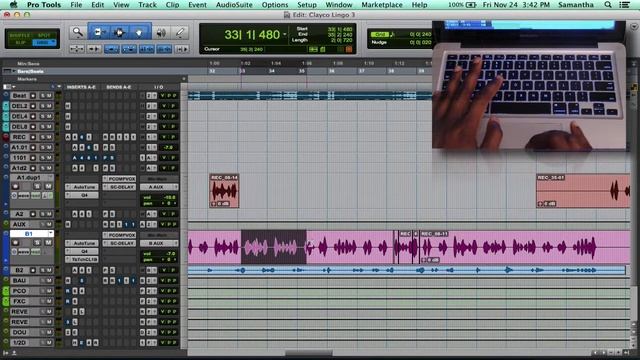The height and width of the screenshot is (360, 640).
Task: Open the Clip menu
Action: pyautogui.click(x=172, y=5)
